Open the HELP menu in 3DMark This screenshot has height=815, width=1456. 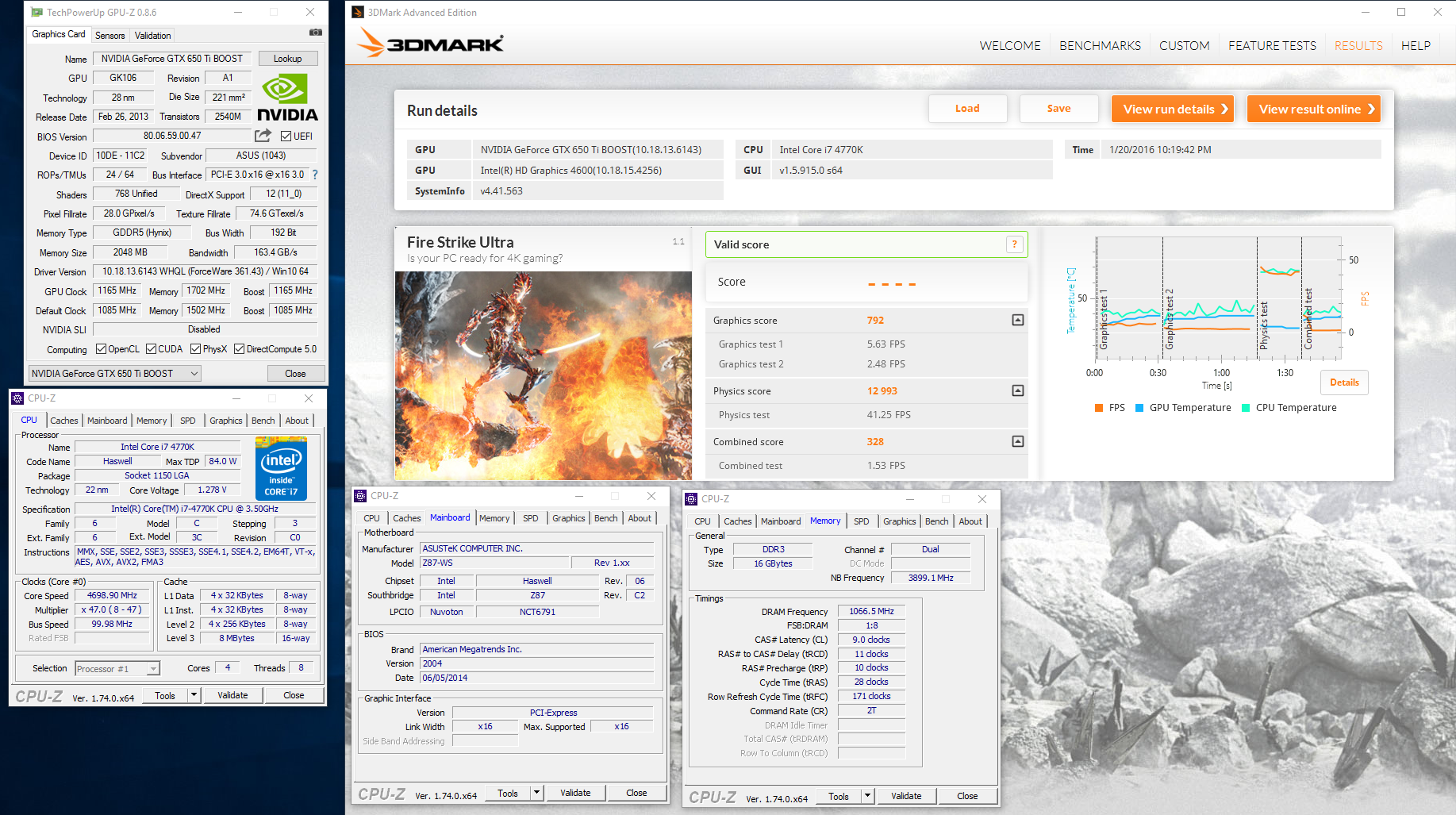1416,46
